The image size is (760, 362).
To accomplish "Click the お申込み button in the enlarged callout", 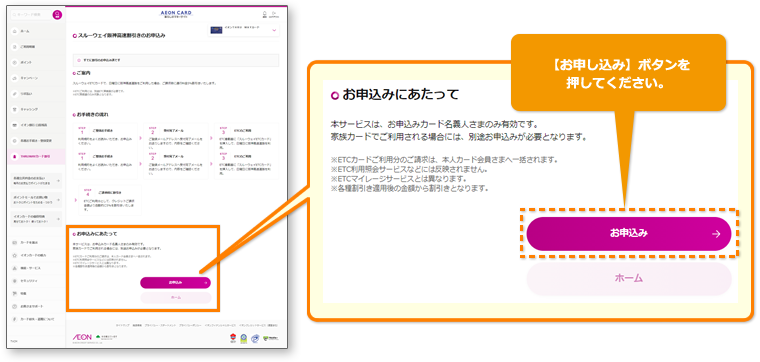I will 629,234.
